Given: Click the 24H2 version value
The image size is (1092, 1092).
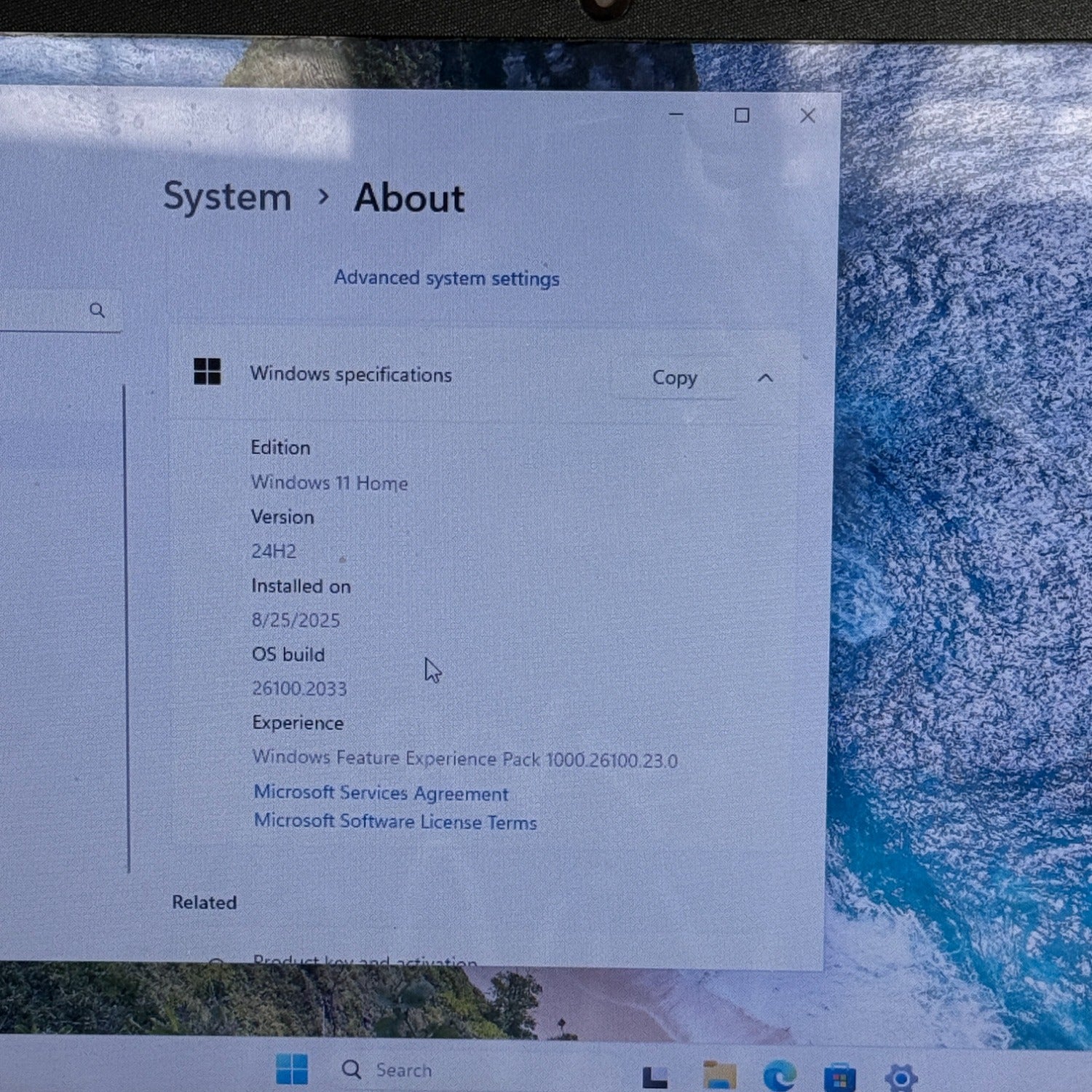Looking at the screenshot, I should tap(274, 551).
